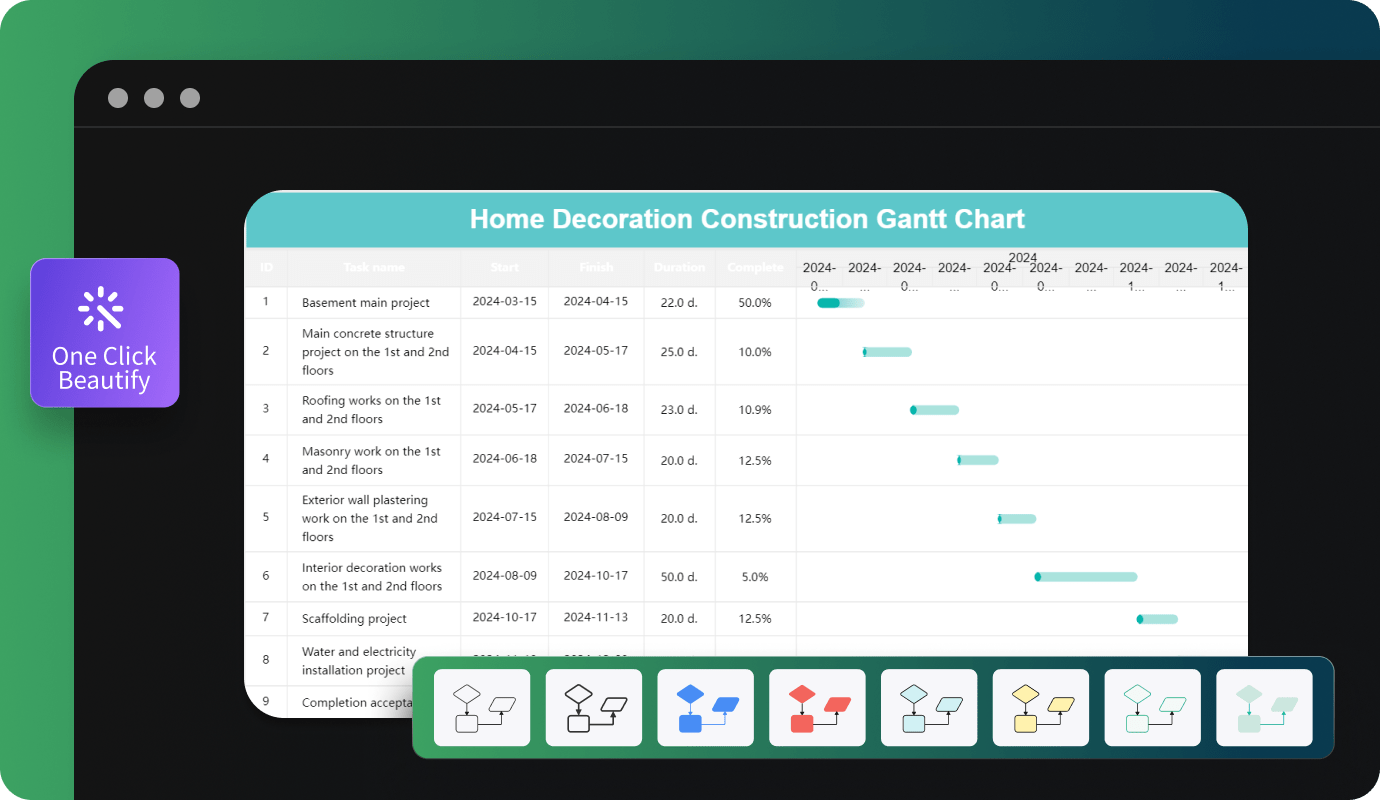This screenshot has width=1380, height=800.
Task: Choose the yellow flowchart theme style
Action: pyautogui.click(x=1040, y=707)
